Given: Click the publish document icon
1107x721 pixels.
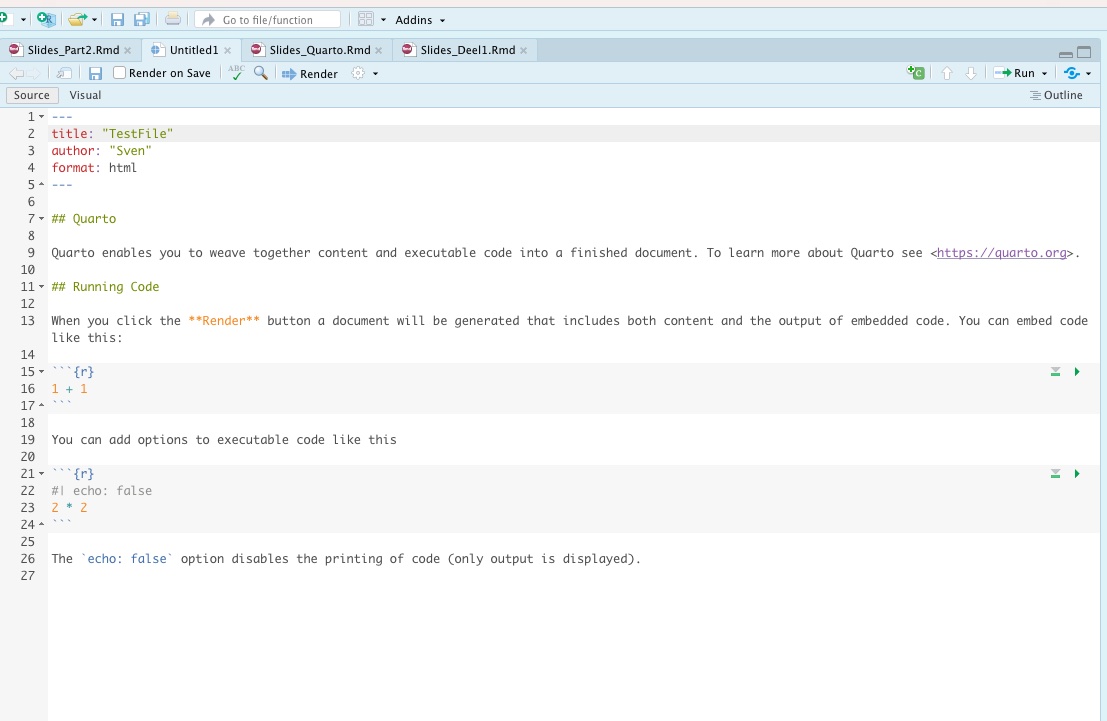Looking at the screenshot, I should pos(1072,73).
